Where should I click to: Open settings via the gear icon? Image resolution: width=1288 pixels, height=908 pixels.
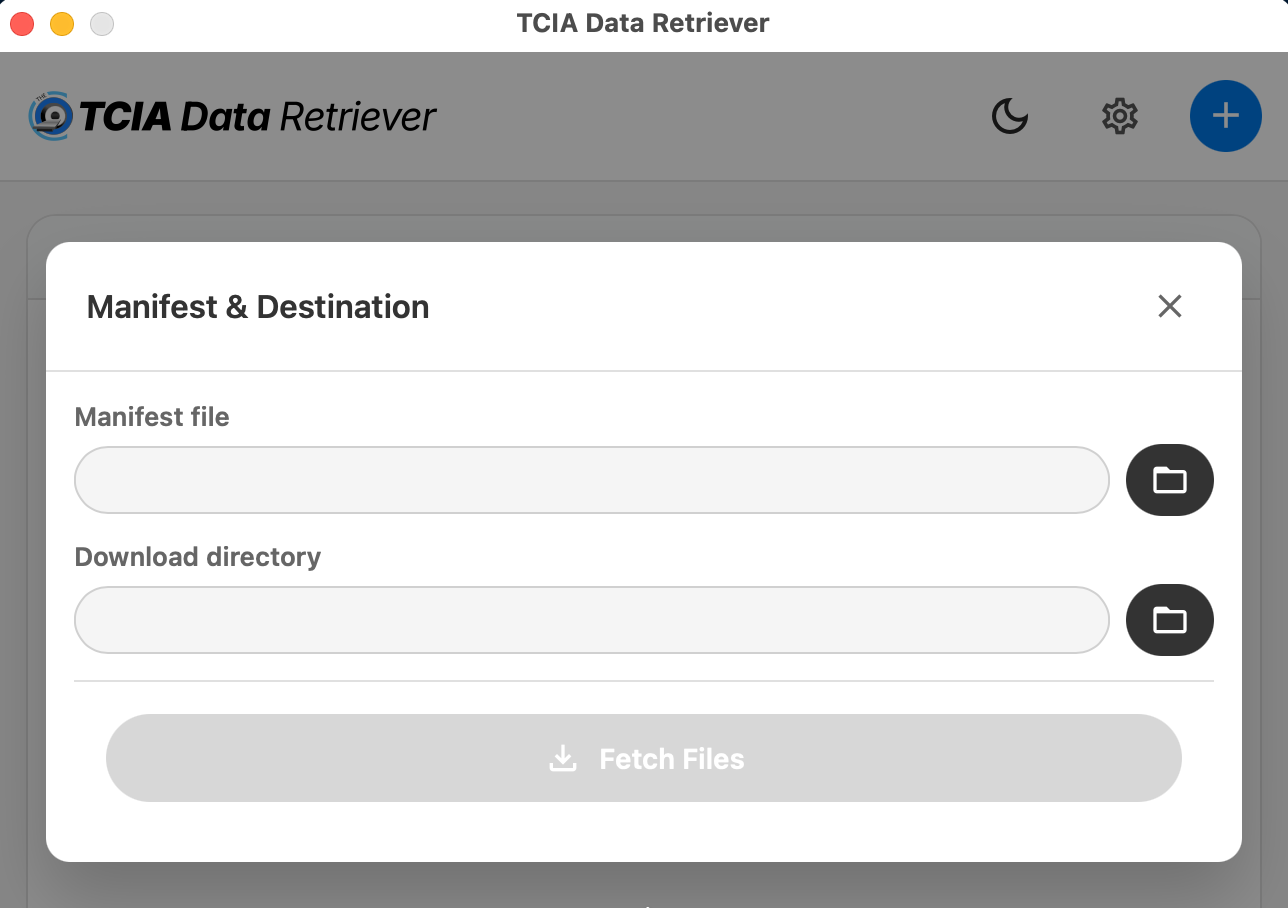pos(1120,116)
